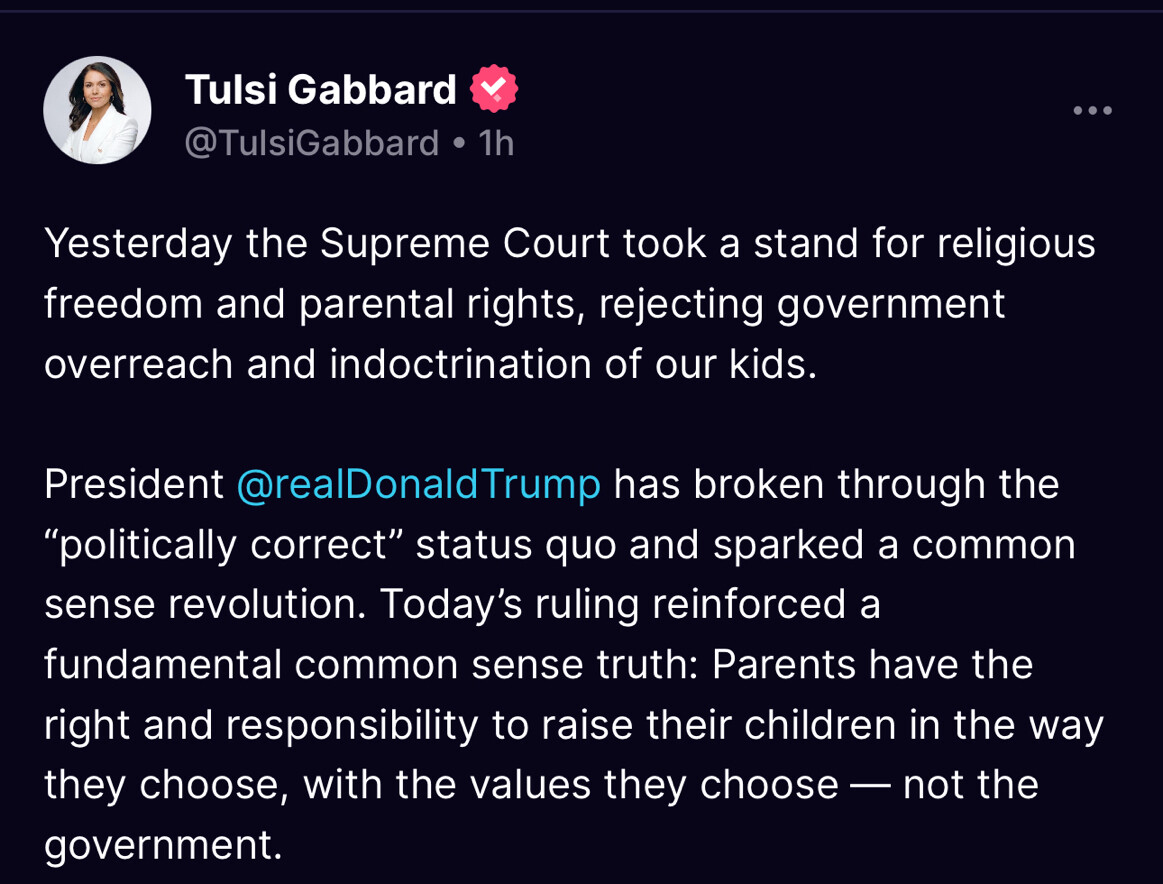Click the Tulsi Gabbard display name

320,90
